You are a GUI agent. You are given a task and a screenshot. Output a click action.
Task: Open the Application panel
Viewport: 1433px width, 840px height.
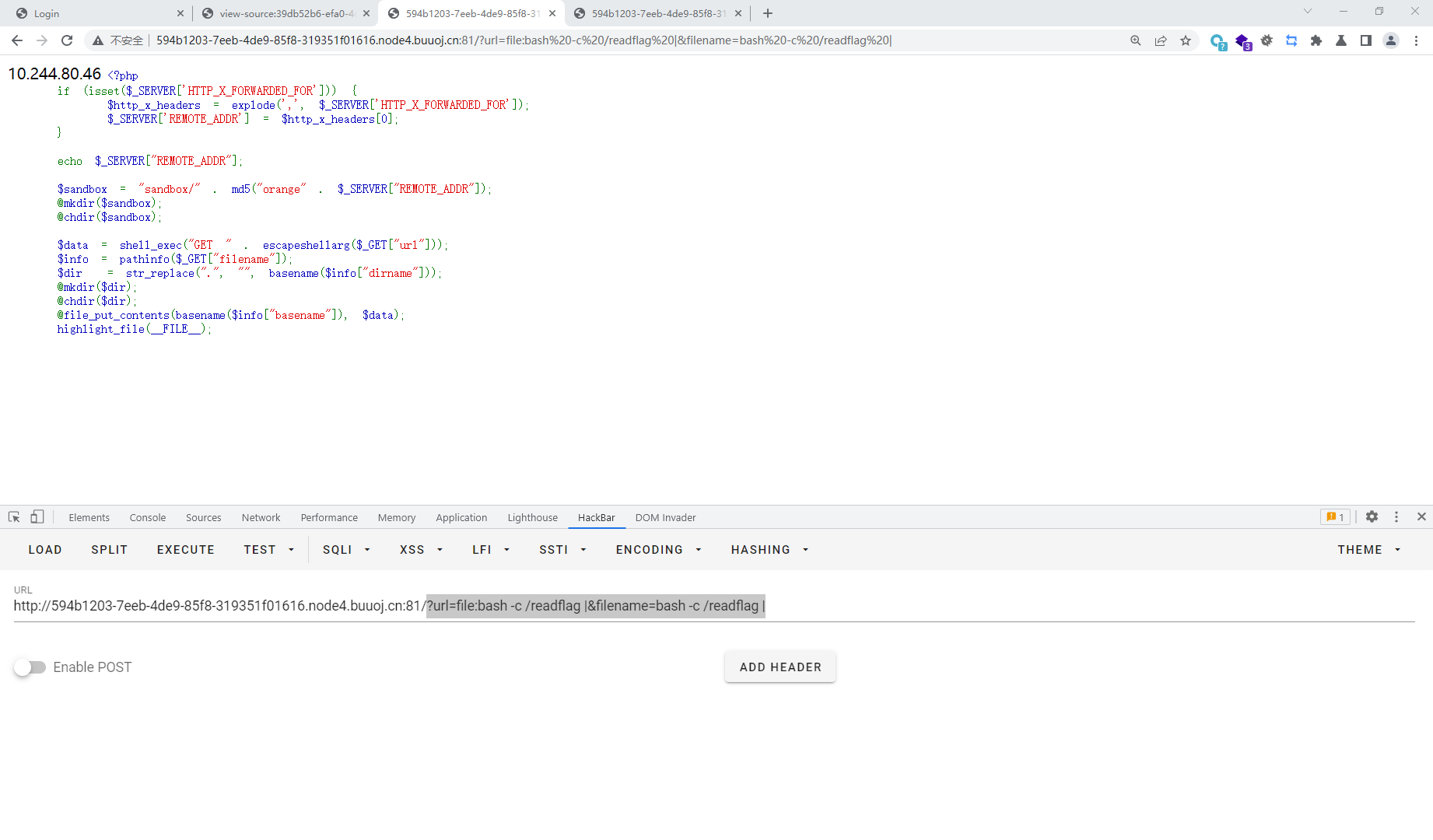[461, 517]
